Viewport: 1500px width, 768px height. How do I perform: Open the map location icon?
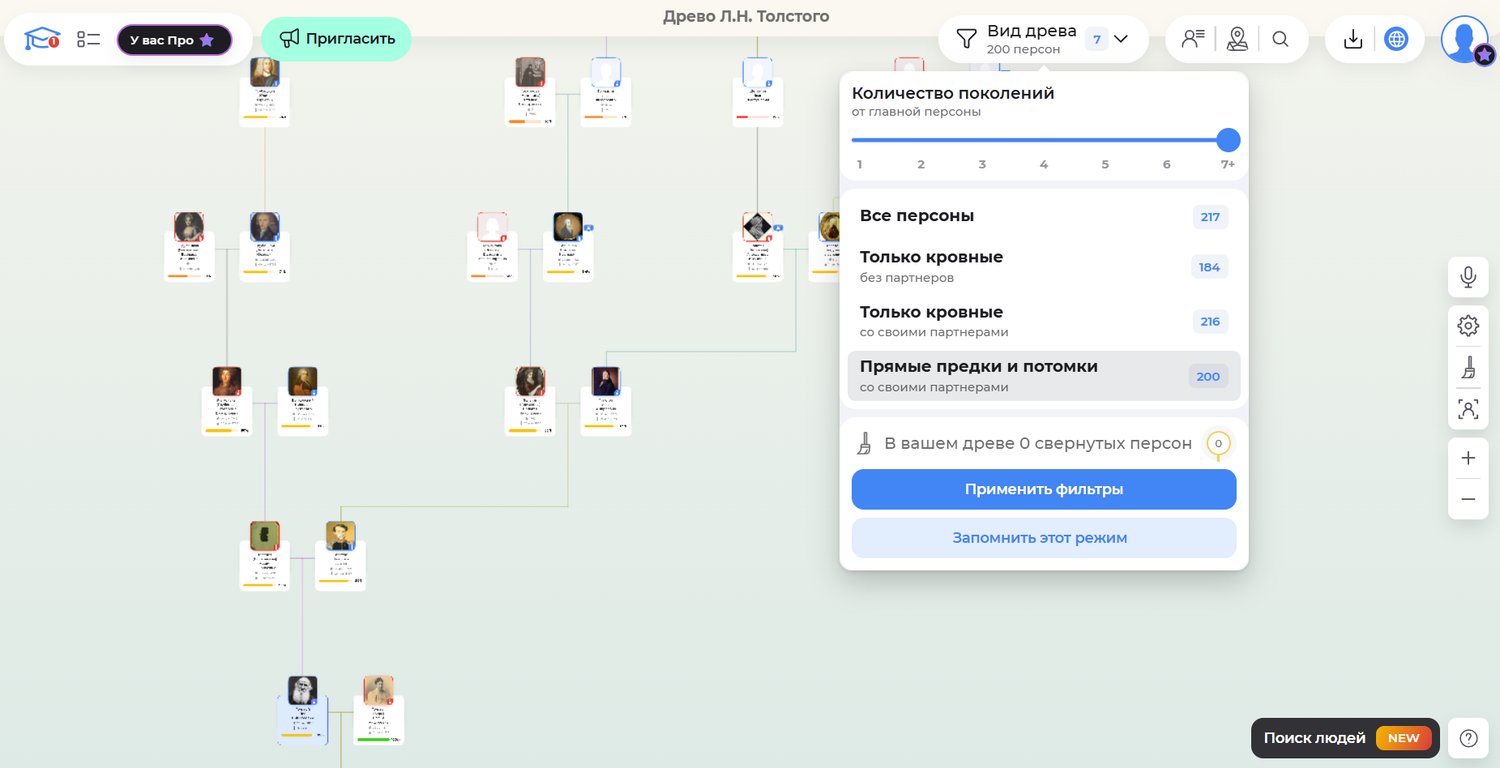(x=1238, y=39)
